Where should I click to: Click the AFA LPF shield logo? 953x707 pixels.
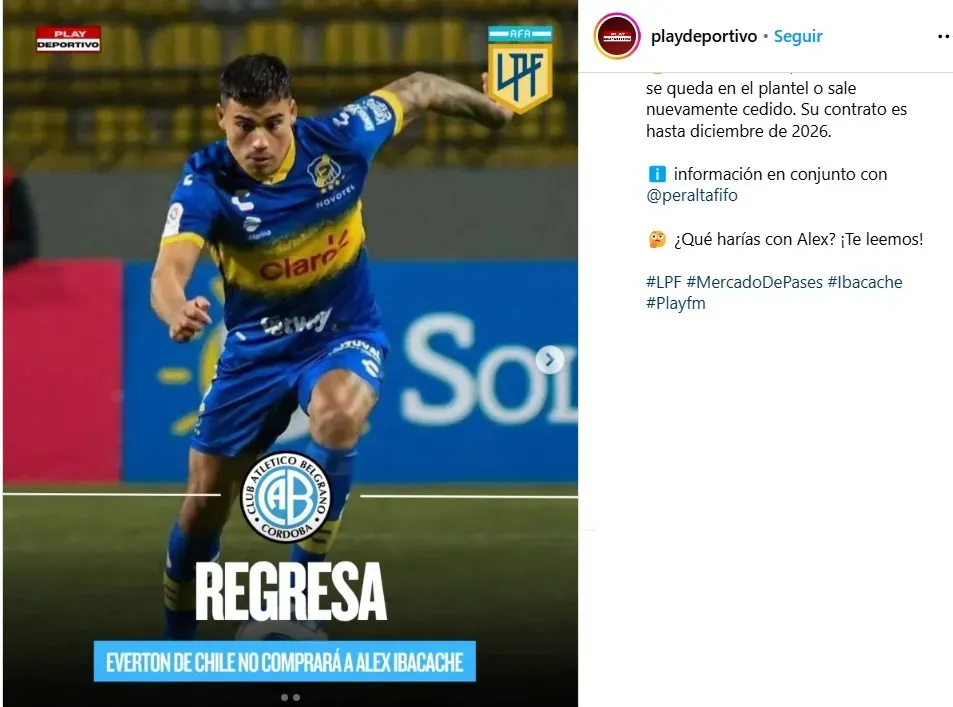(x=520, y=69)
